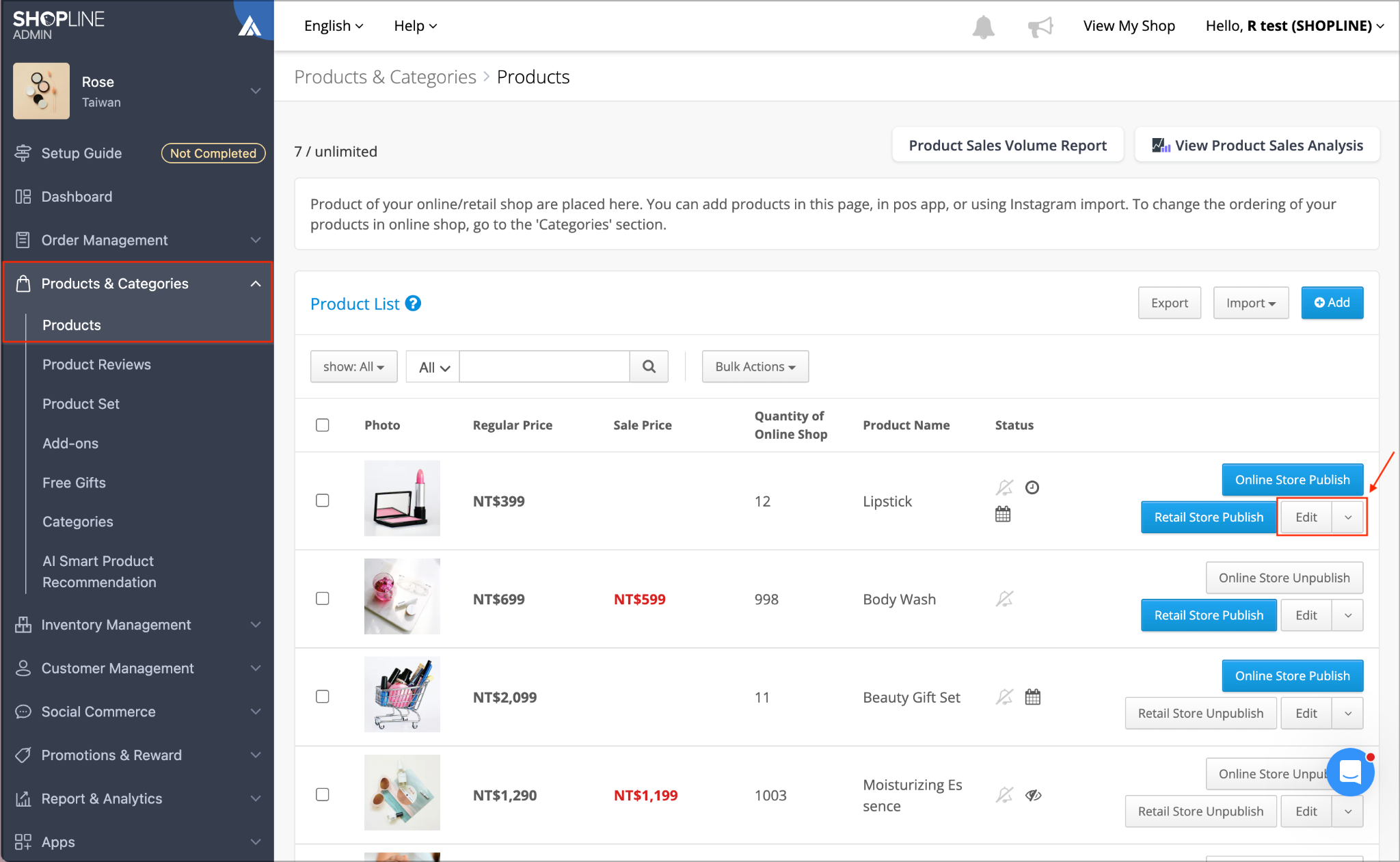Click the Shopline triangle logo icon
Screen dimensions: 1400x862
coord(250,26)
